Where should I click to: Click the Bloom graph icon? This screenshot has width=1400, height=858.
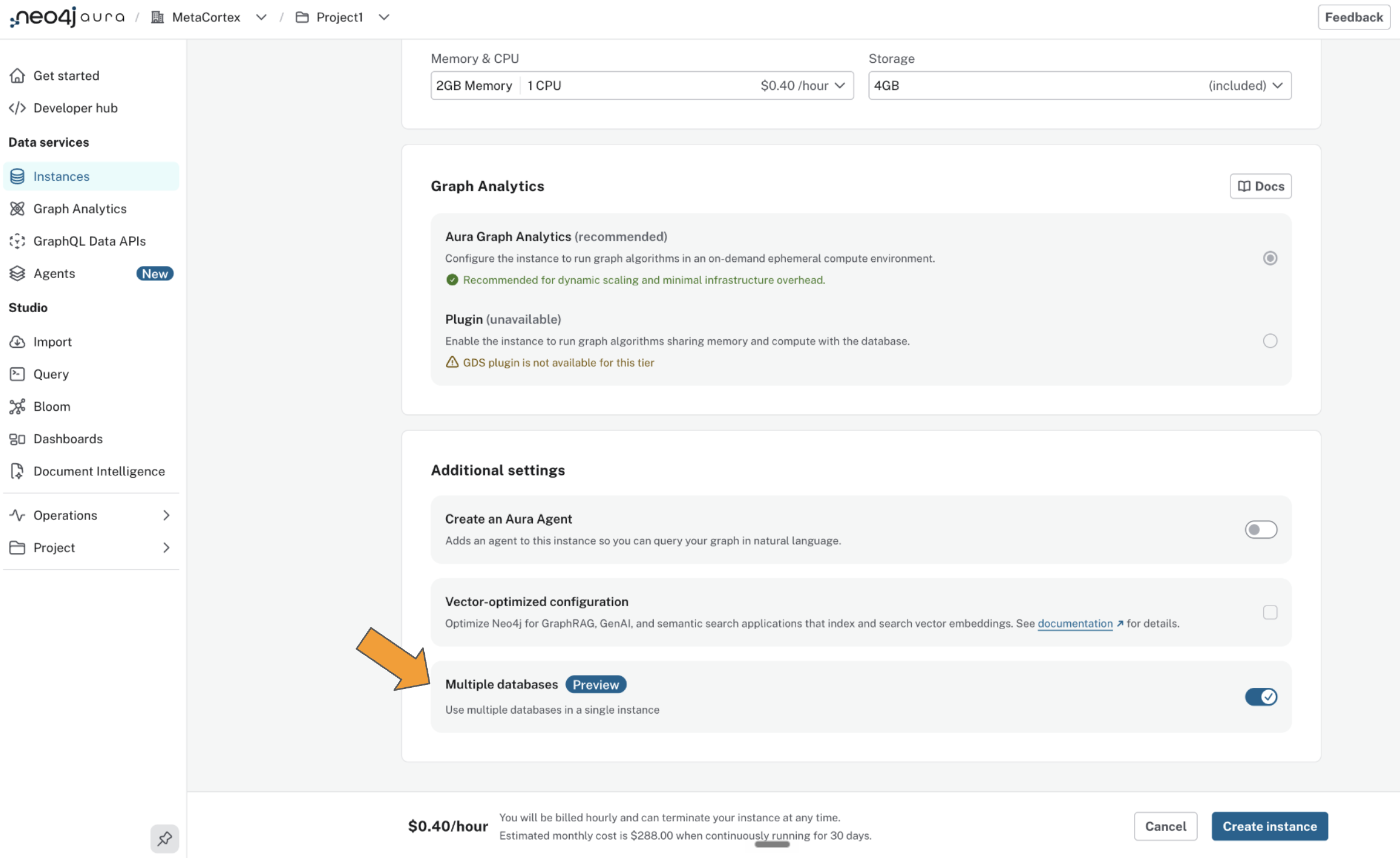(18, 406)
